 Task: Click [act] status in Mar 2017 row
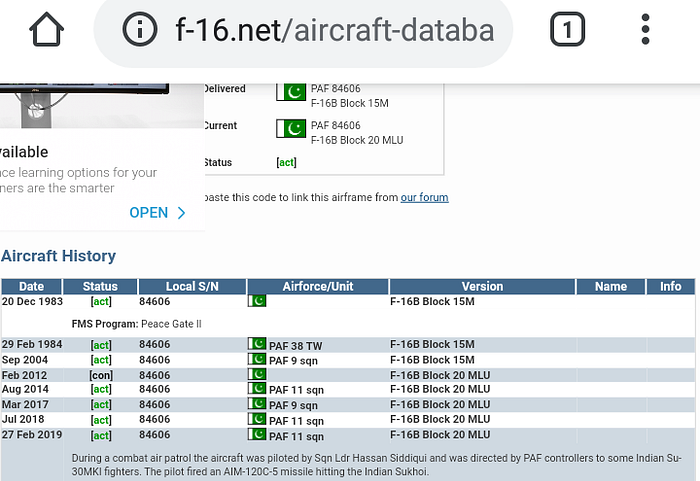click(x=101, y=405)
